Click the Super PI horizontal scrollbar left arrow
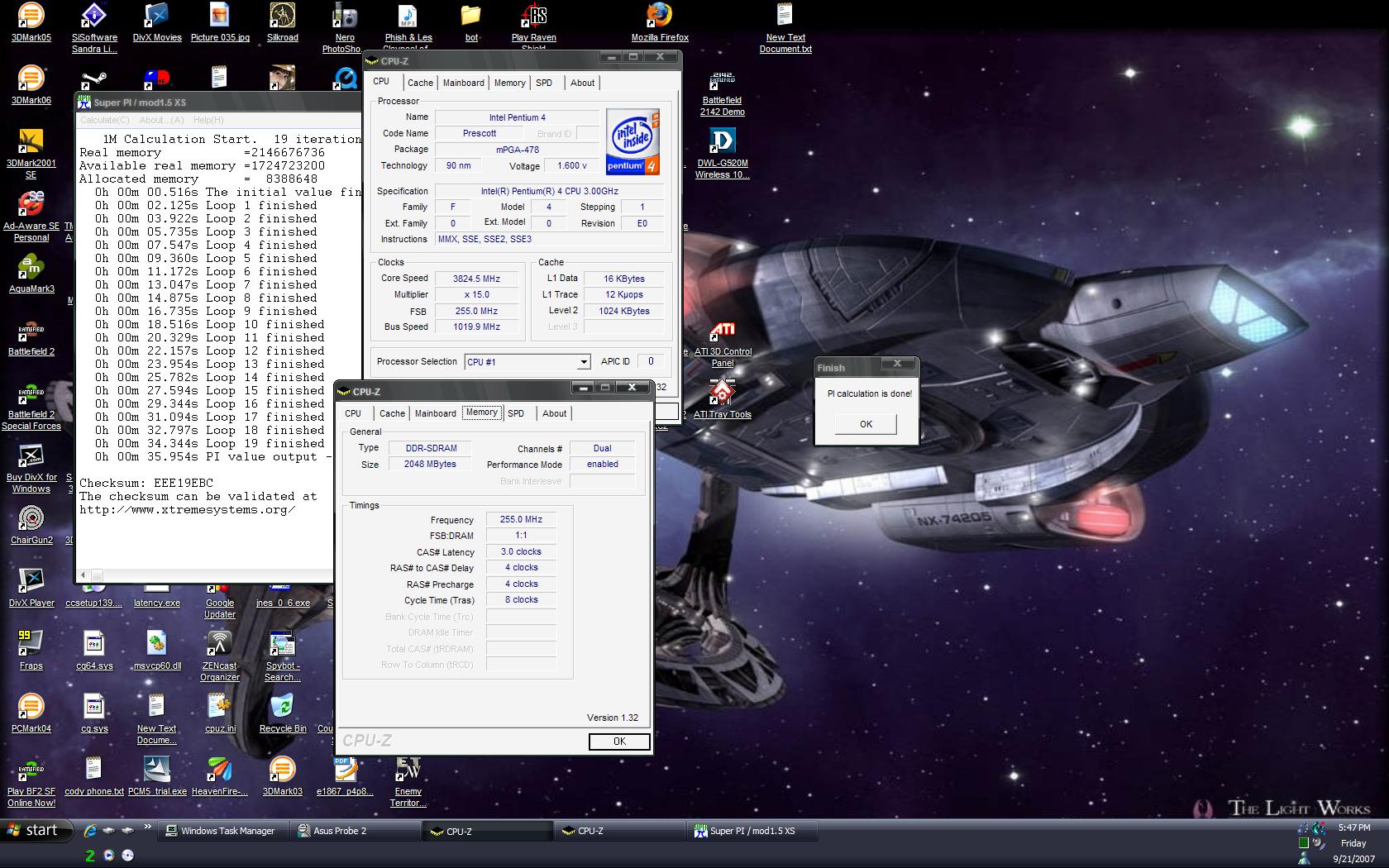Viewport: 1389px width, 868px height. coord(83,575)
